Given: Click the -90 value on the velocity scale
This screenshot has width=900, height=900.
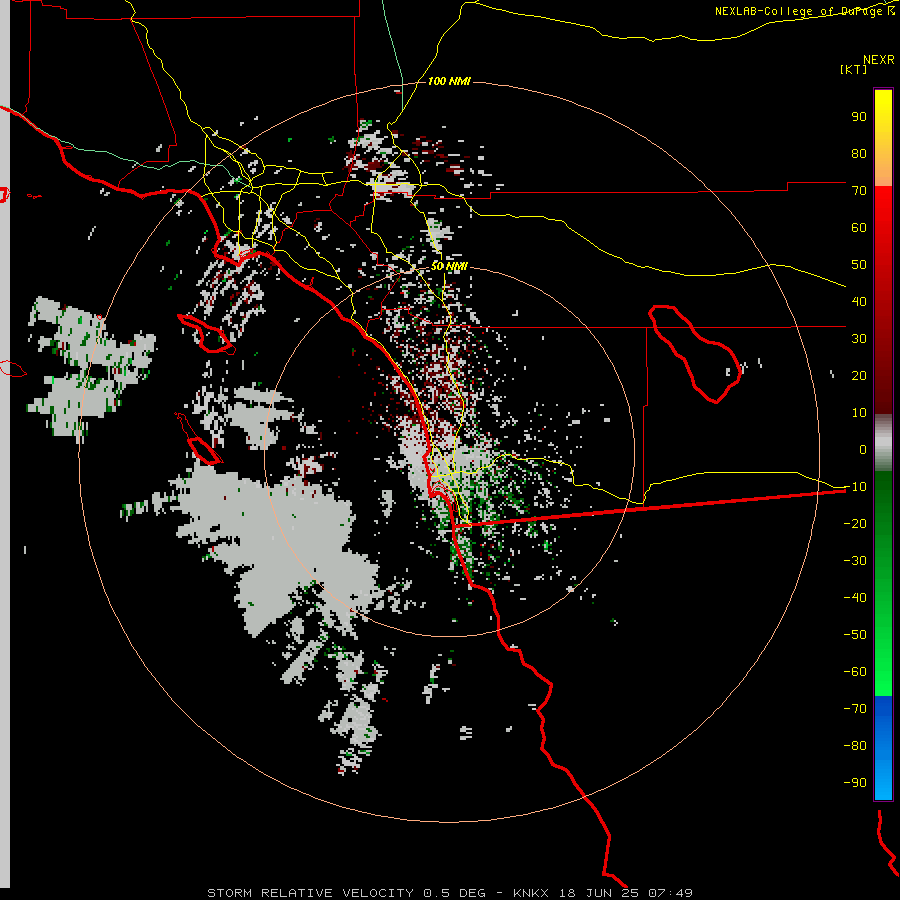Looking at the screenshot, I should pos(855,782).
